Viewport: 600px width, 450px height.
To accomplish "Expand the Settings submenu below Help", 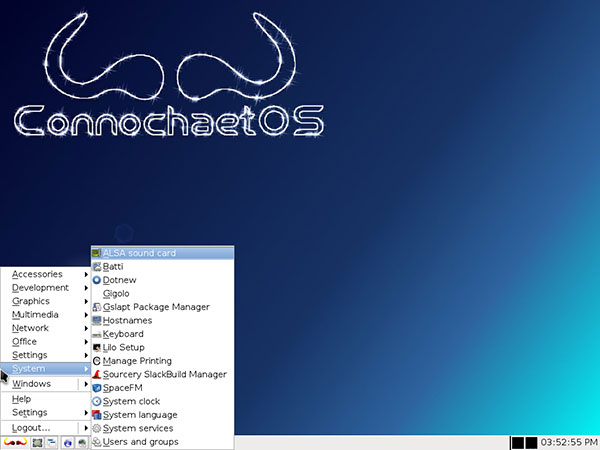I will click(x=46, y=412).
